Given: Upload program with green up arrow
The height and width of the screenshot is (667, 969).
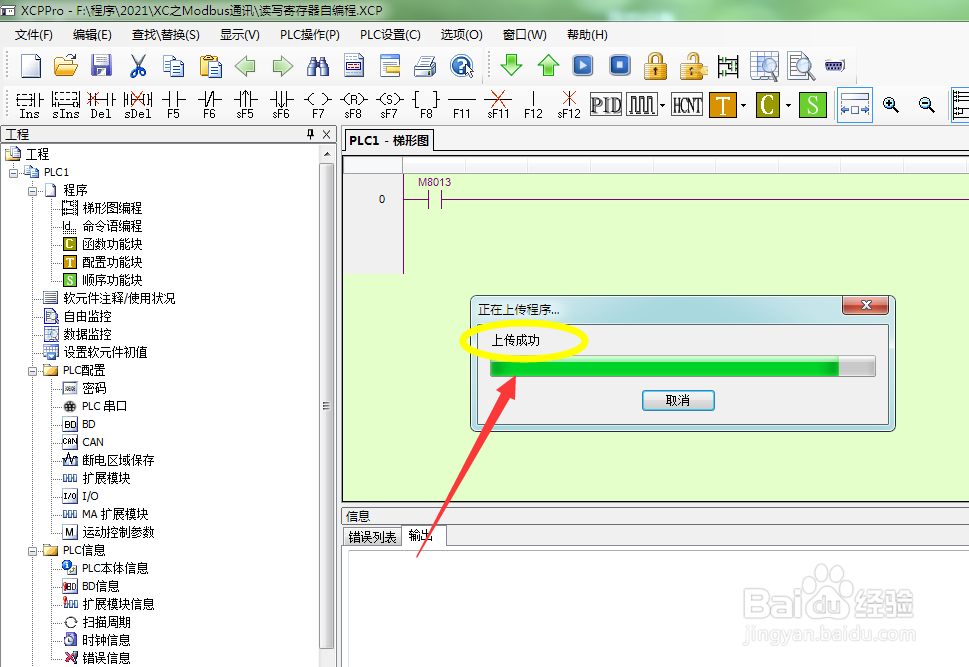Looking at the screenshot, I should pyautogui.click(x=548, y=65).
